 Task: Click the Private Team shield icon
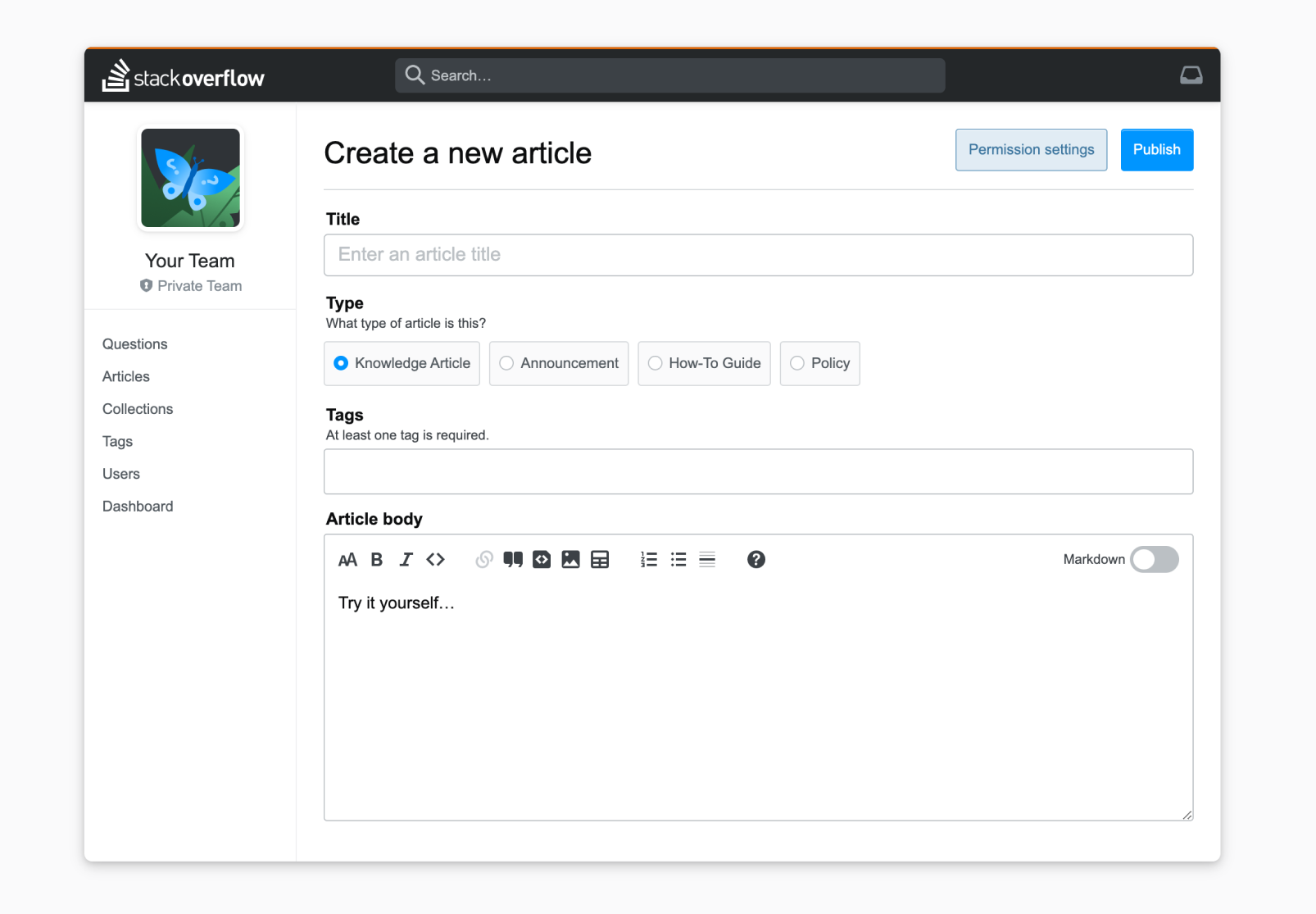tap(146, 286)
